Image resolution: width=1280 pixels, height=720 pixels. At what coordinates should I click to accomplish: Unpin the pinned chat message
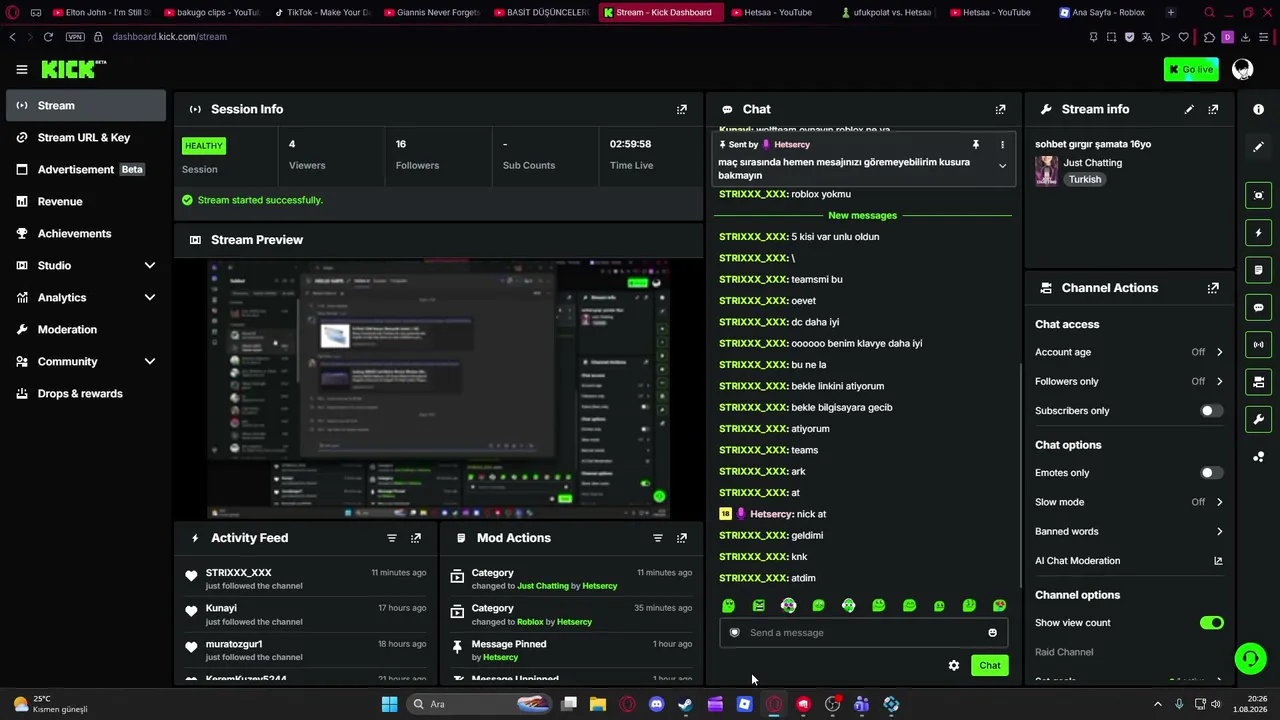pyautogui.click(x=976, y=145)
